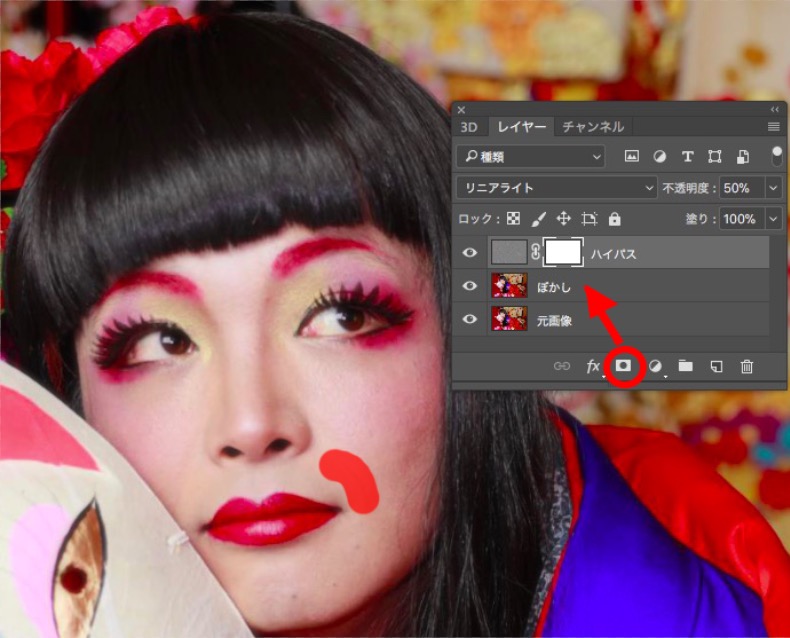This screenshot has height=638, width=790.
Task: Create a new layer icon
Action: pos(716,366)
